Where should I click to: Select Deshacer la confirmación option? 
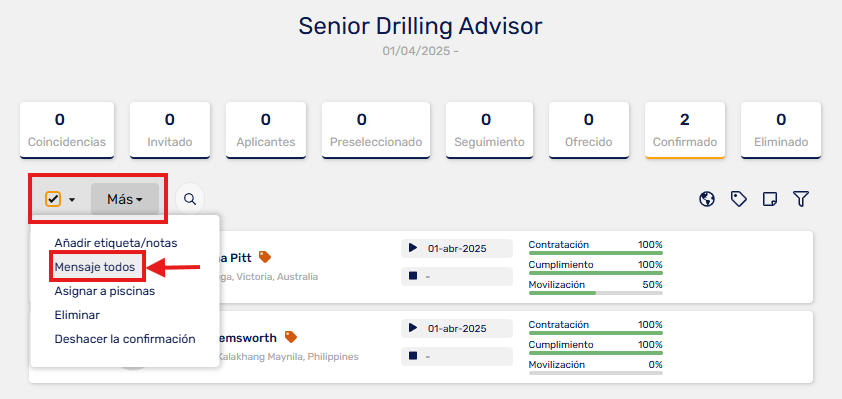click(x=125, y=339)
